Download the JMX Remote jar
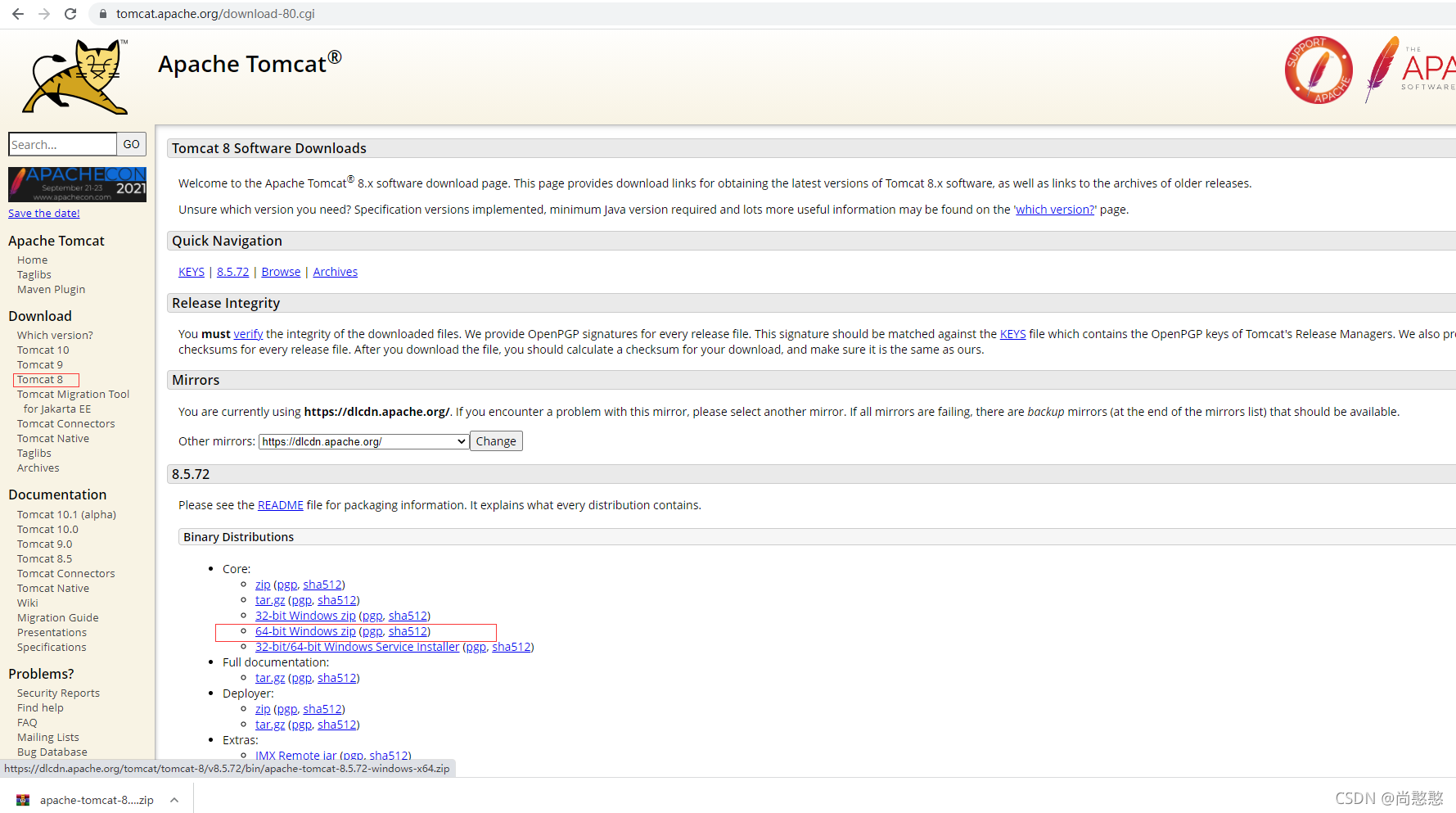Image resolution: width=1456 pixels, height=813 pixels. pos(295,756)
